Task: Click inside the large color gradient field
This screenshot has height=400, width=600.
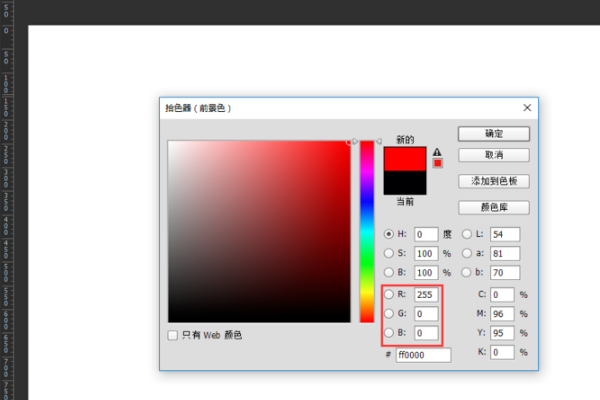Action: (257, 231)
